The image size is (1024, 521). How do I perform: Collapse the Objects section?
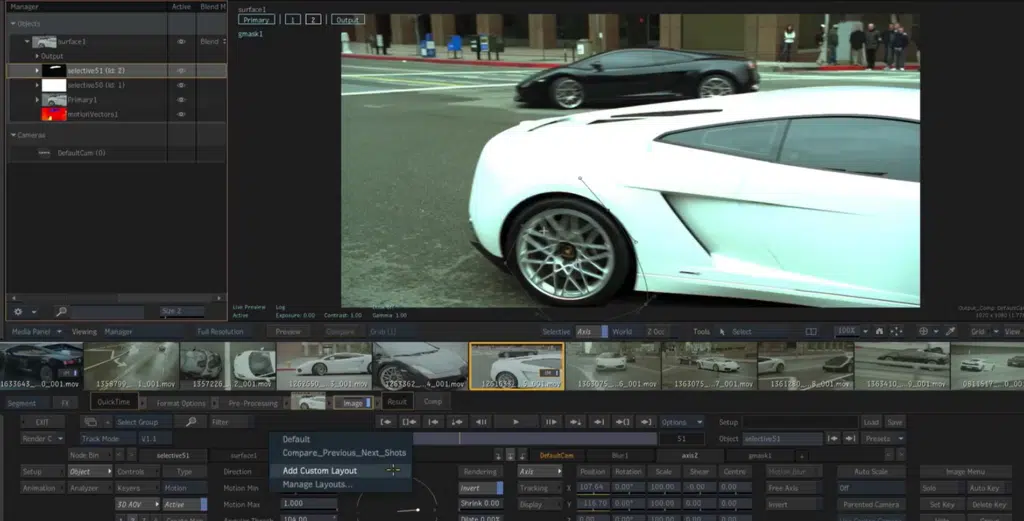pyautogui.click(x=13, y=24)
